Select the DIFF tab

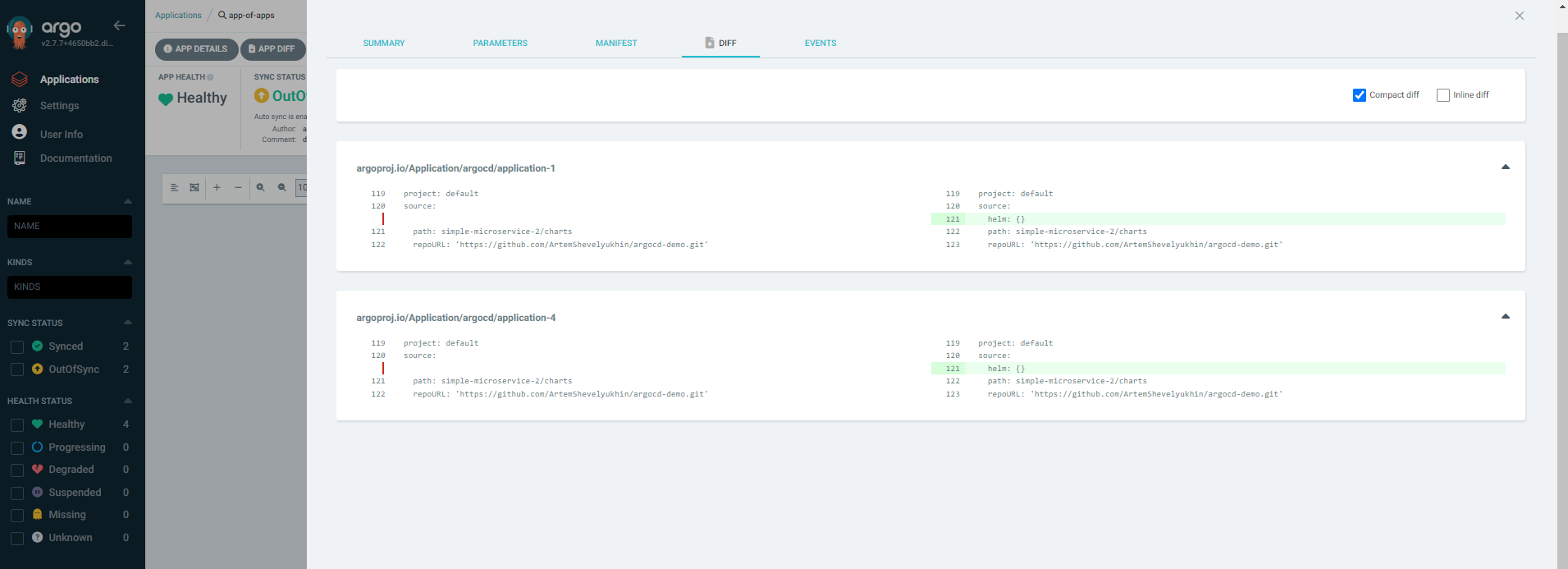click(x=720, y=44)
